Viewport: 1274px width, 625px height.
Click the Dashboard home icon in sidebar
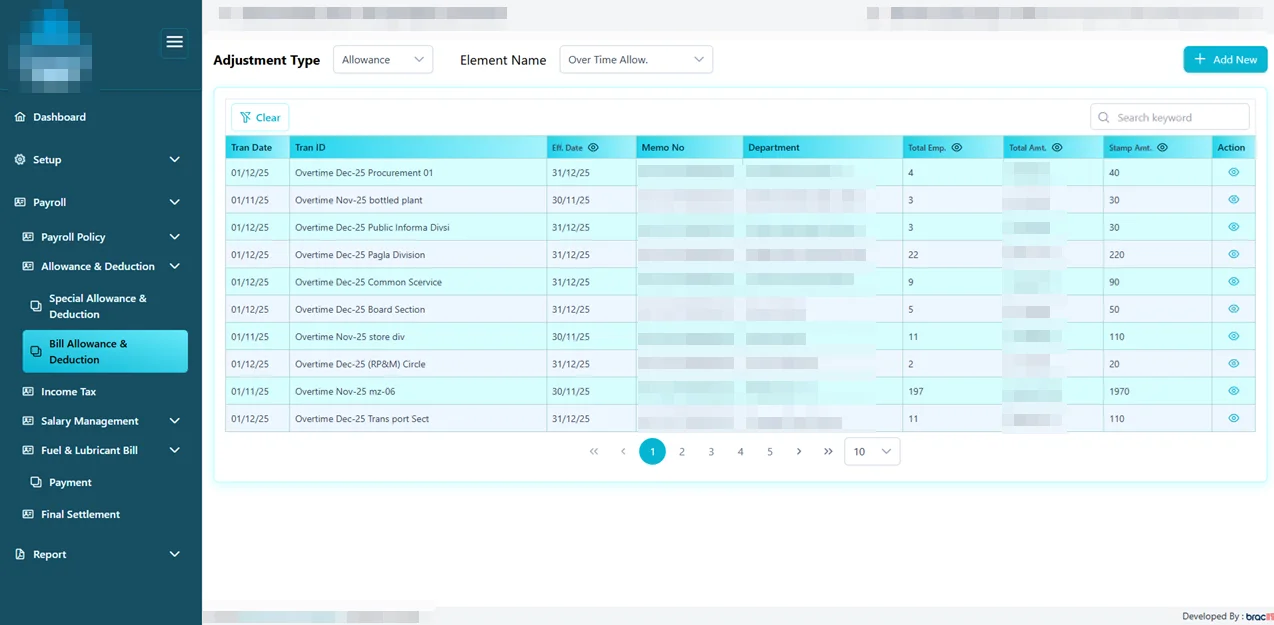20,117
